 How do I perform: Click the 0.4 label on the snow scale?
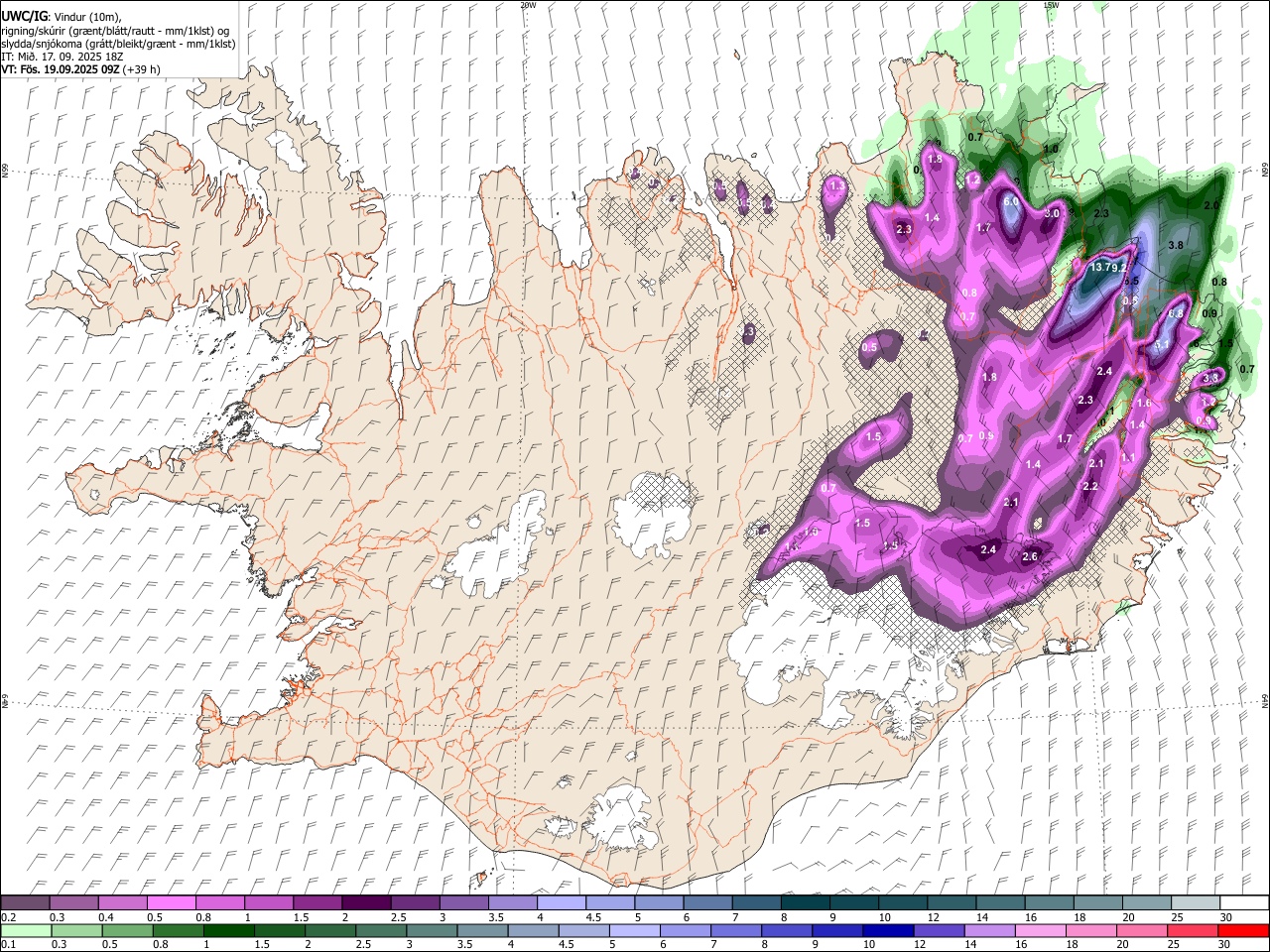[x=106, y=917]
